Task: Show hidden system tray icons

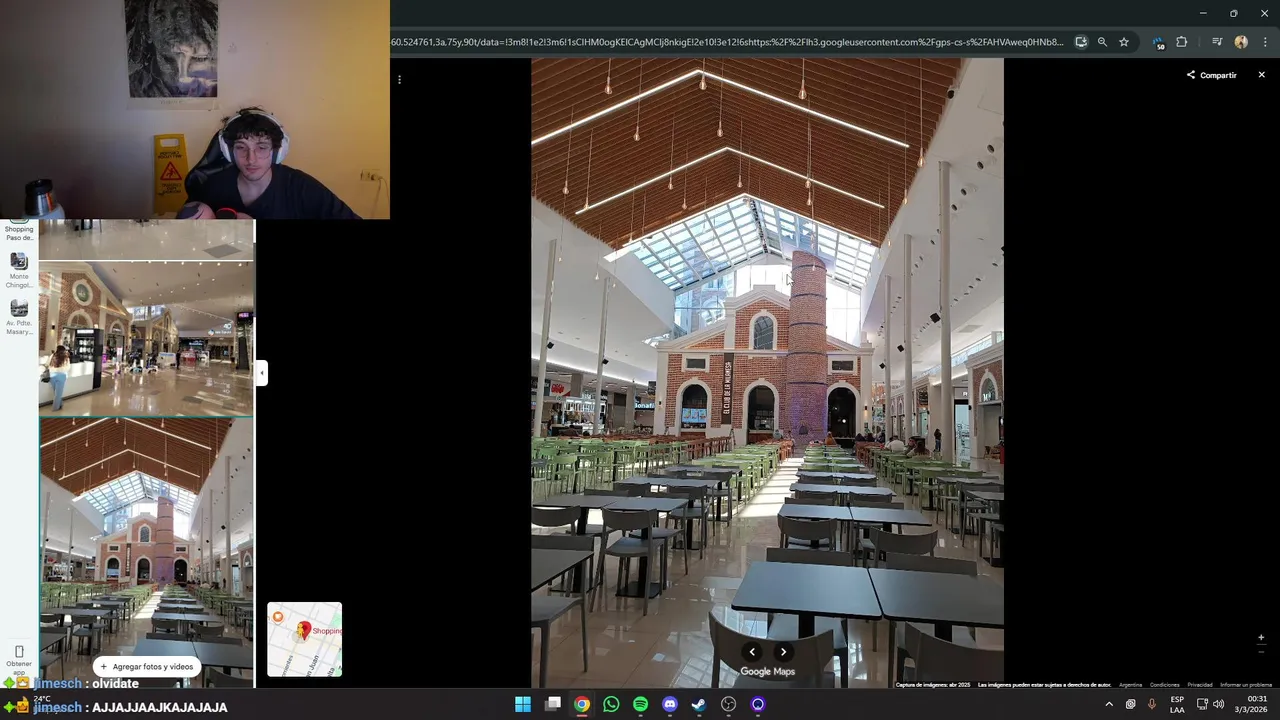Action: (x=1109, y=704)
